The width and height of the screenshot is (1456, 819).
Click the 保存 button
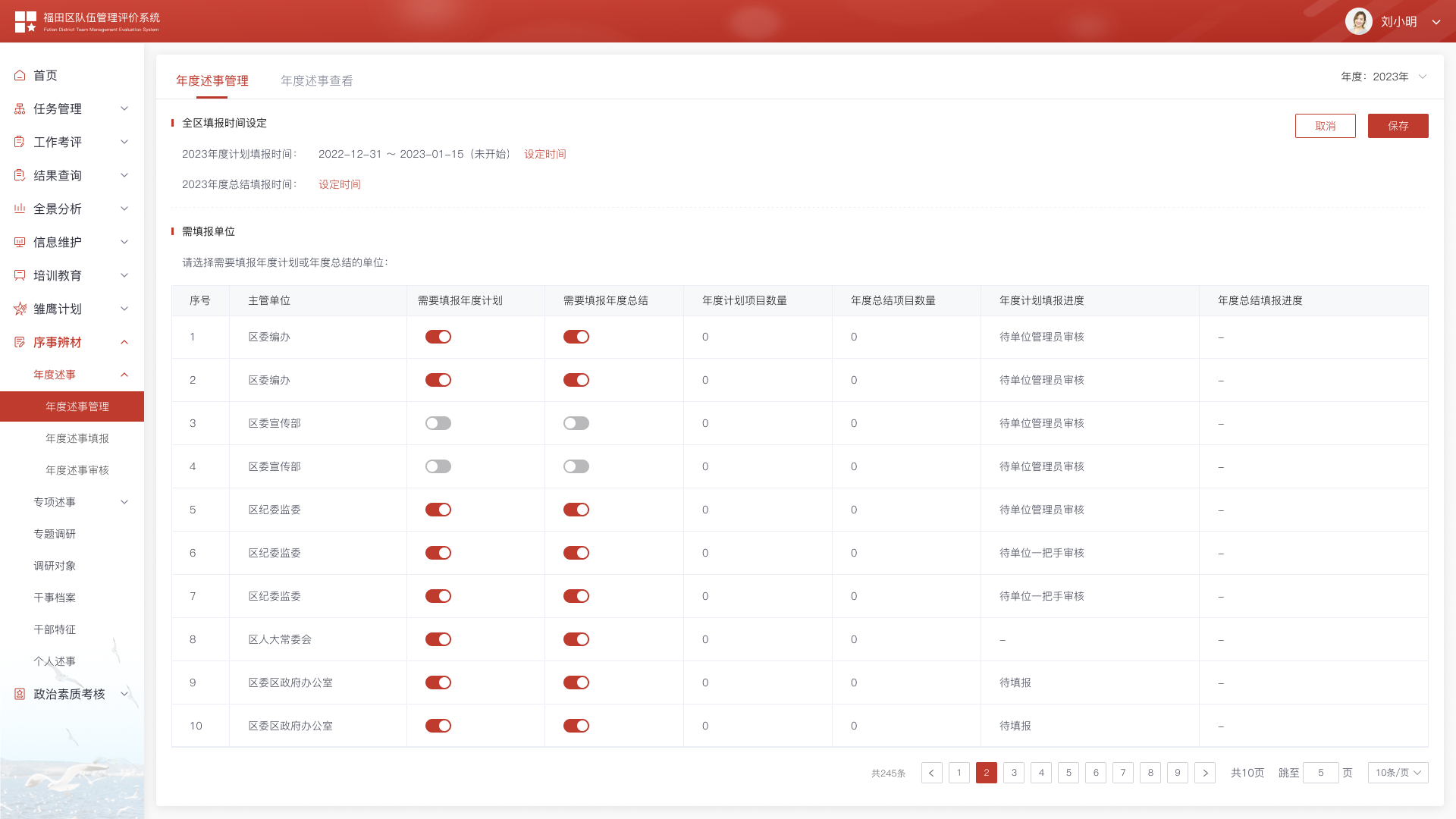click(1398, 126)
